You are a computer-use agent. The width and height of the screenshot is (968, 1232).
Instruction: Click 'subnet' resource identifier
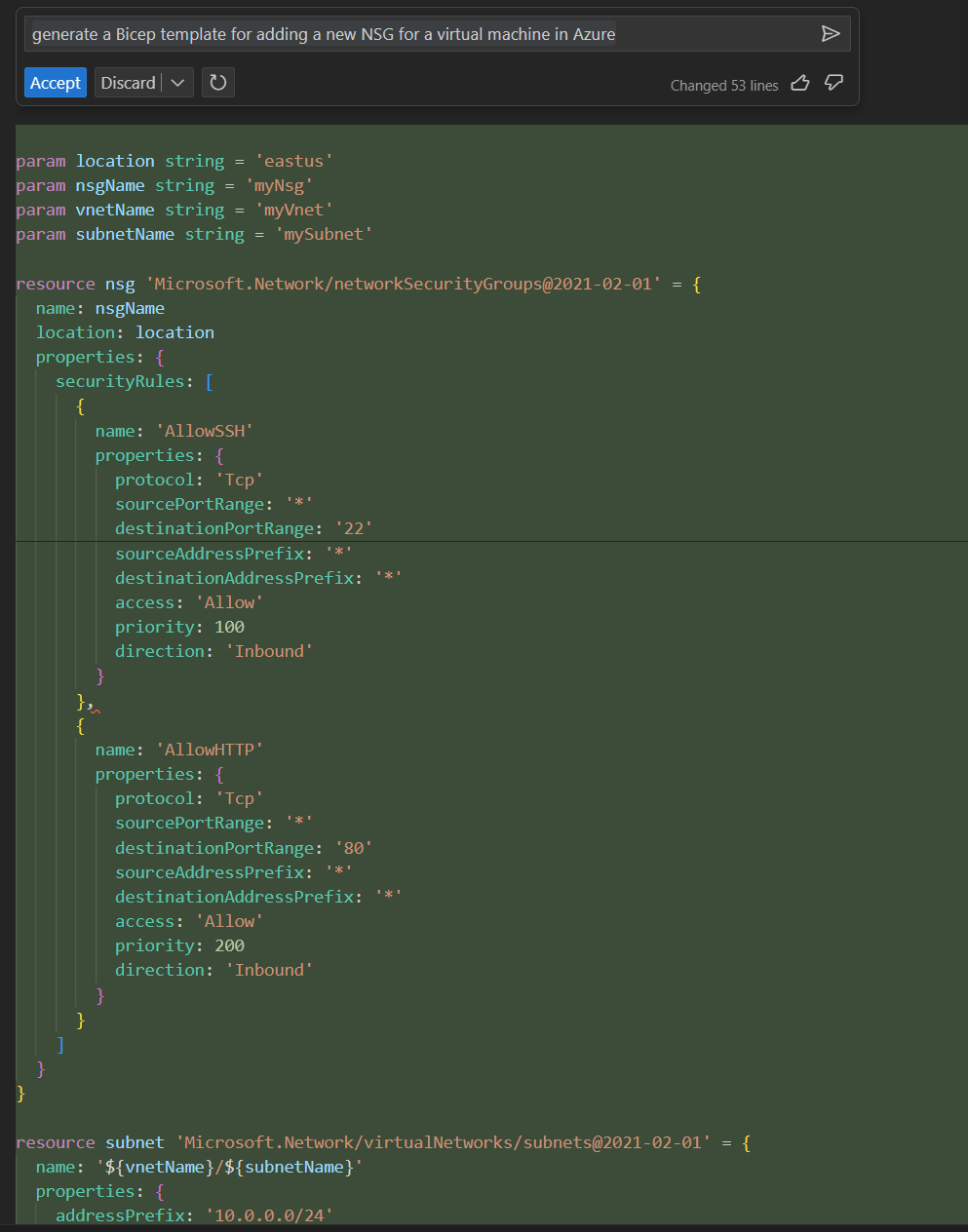(135, 1142)
